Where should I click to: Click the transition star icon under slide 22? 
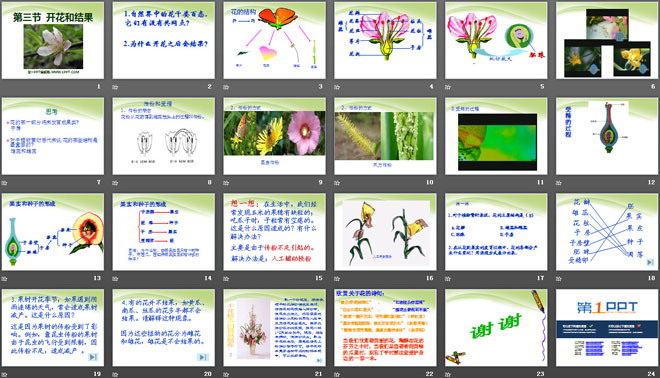337,374
